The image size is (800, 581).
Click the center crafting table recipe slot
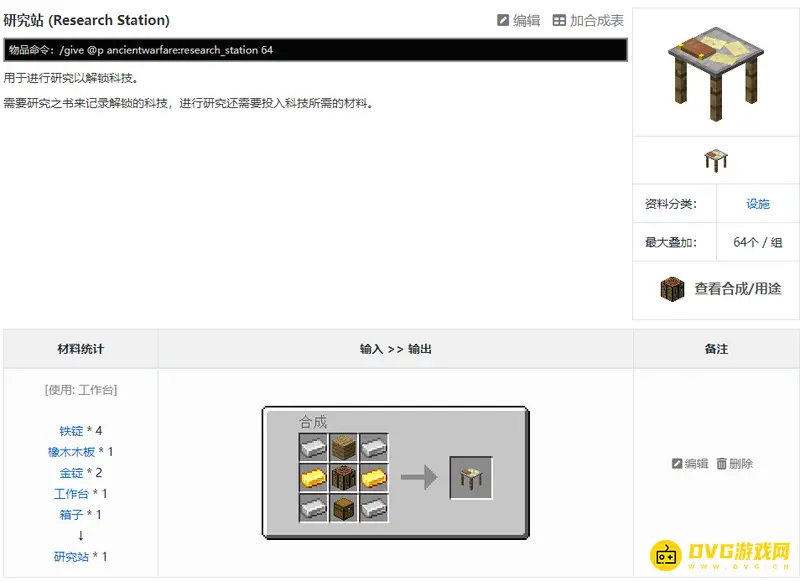tap(344, 478)
